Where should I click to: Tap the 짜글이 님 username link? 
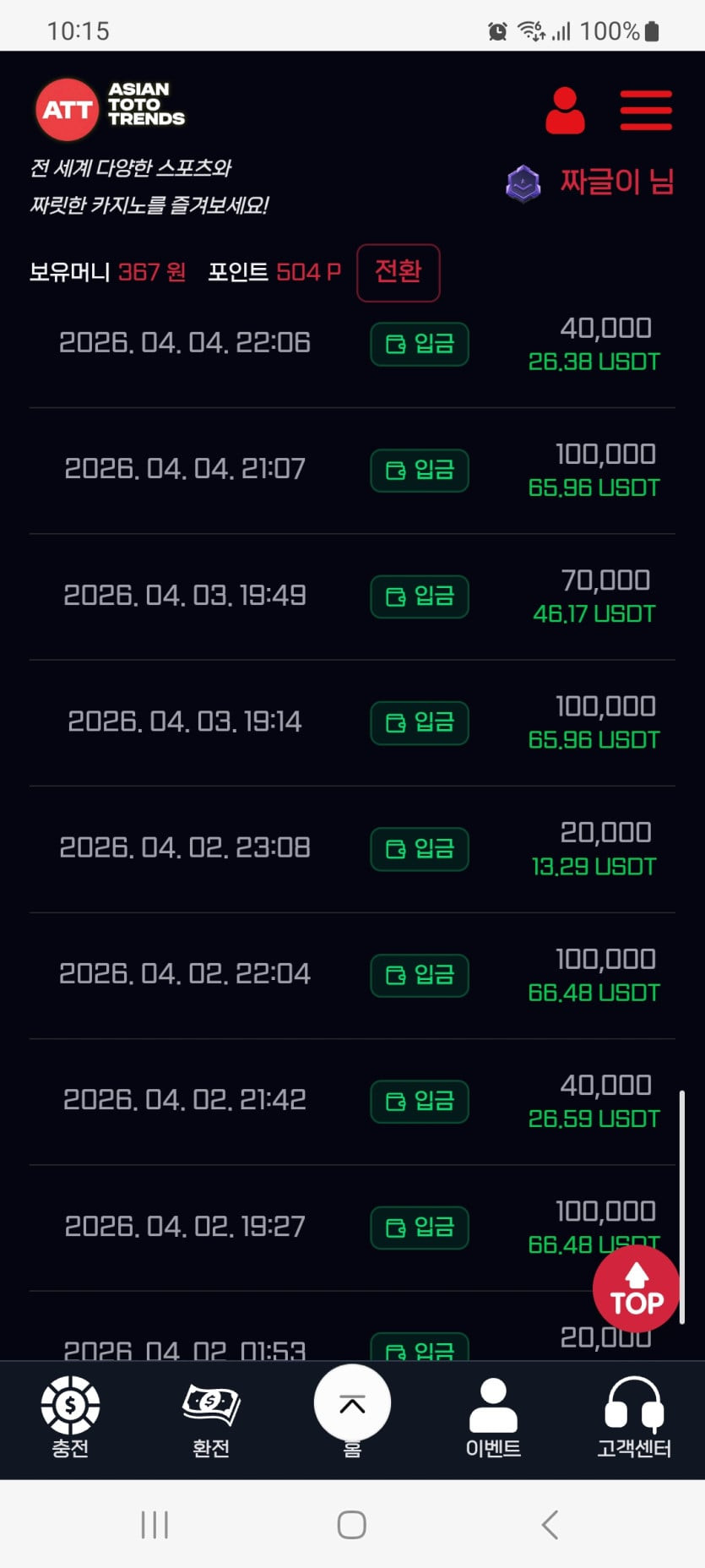click(x=617, y=182)
